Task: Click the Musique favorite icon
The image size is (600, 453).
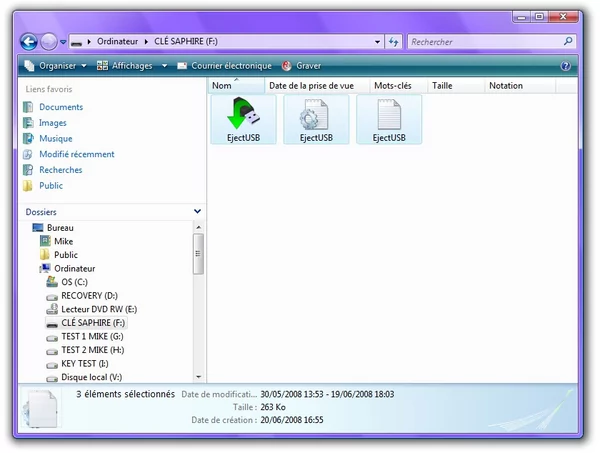Action: (28, 139)
